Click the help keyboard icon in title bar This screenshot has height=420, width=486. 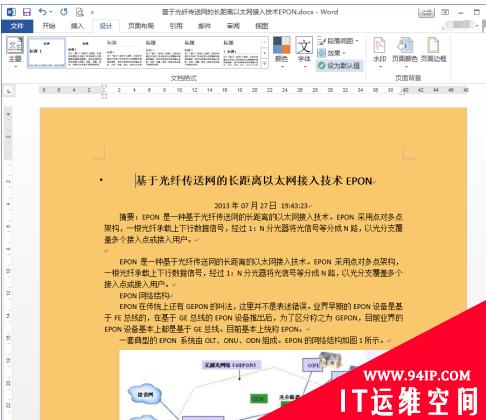tap(426, 13)
